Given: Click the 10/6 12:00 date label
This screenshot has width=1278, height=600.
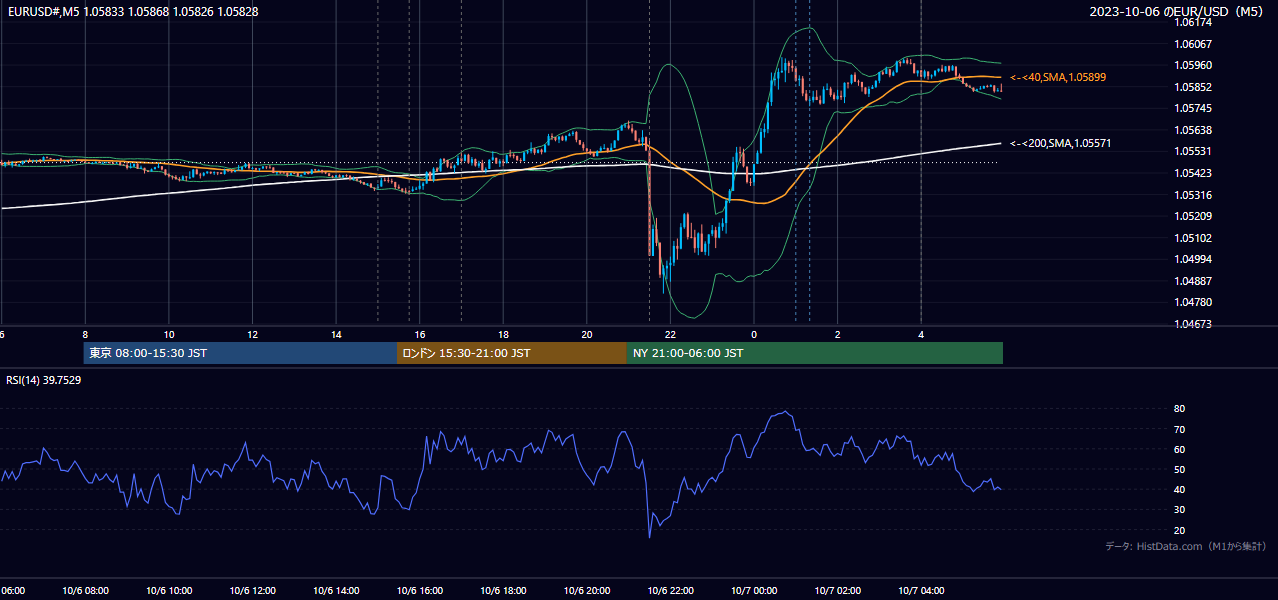Looking at the screenshot, I should (251, 591).
